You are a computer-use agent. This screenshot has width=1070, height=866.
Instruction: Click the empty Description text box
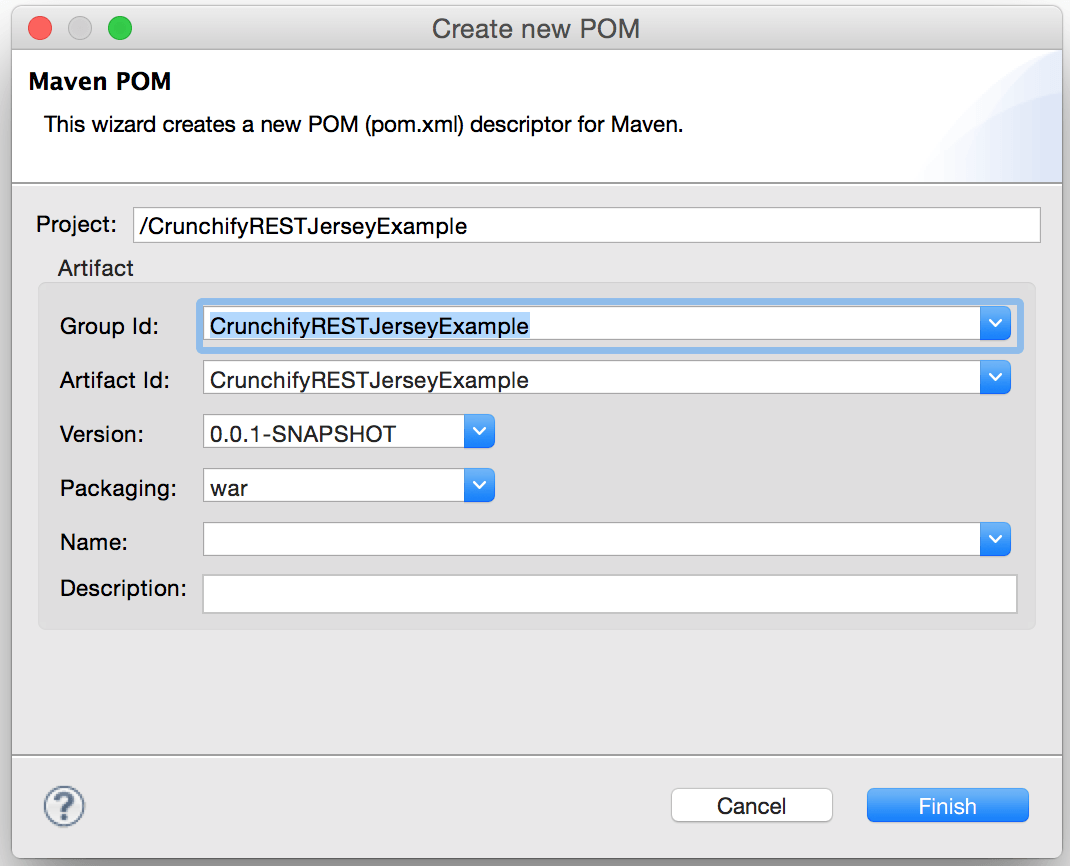pyautogui.click(x=609, y=593)
